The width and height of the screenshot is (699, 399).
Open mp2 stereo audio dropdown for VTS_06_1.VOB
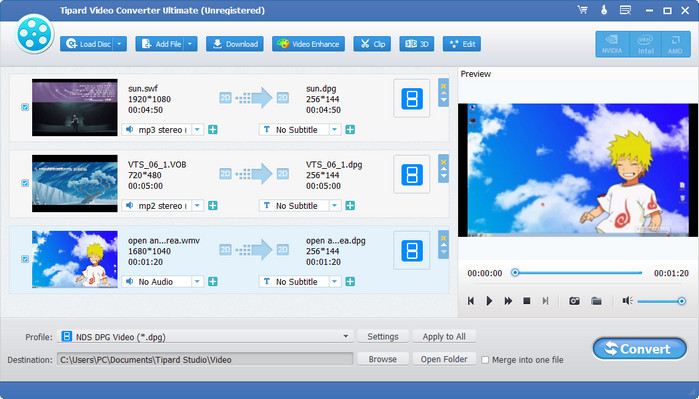(197, 206)
